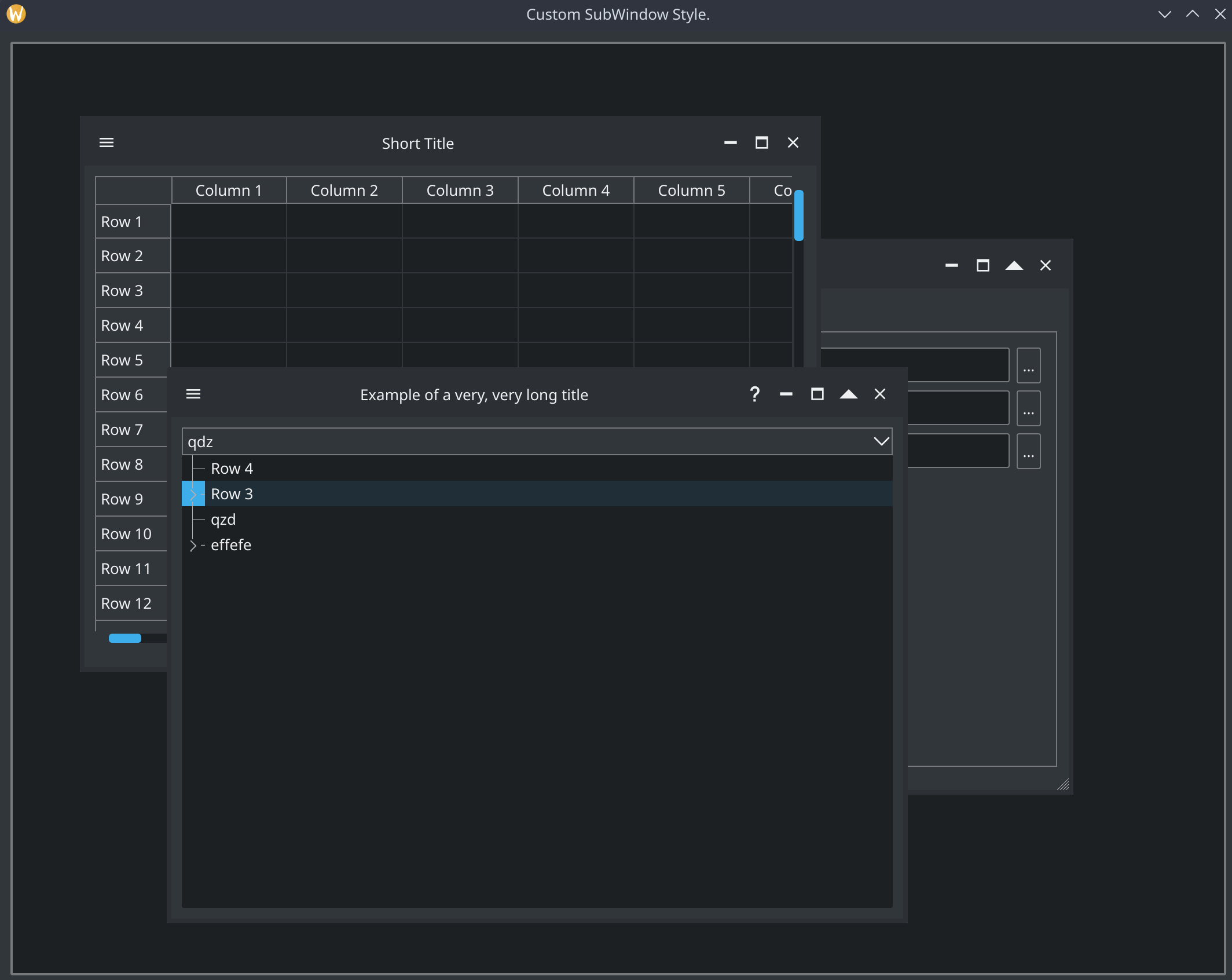This screenshot has height=980, width=1232.
Task: Close the 'Example of a very, very long title' window
Action: point(880,394)
